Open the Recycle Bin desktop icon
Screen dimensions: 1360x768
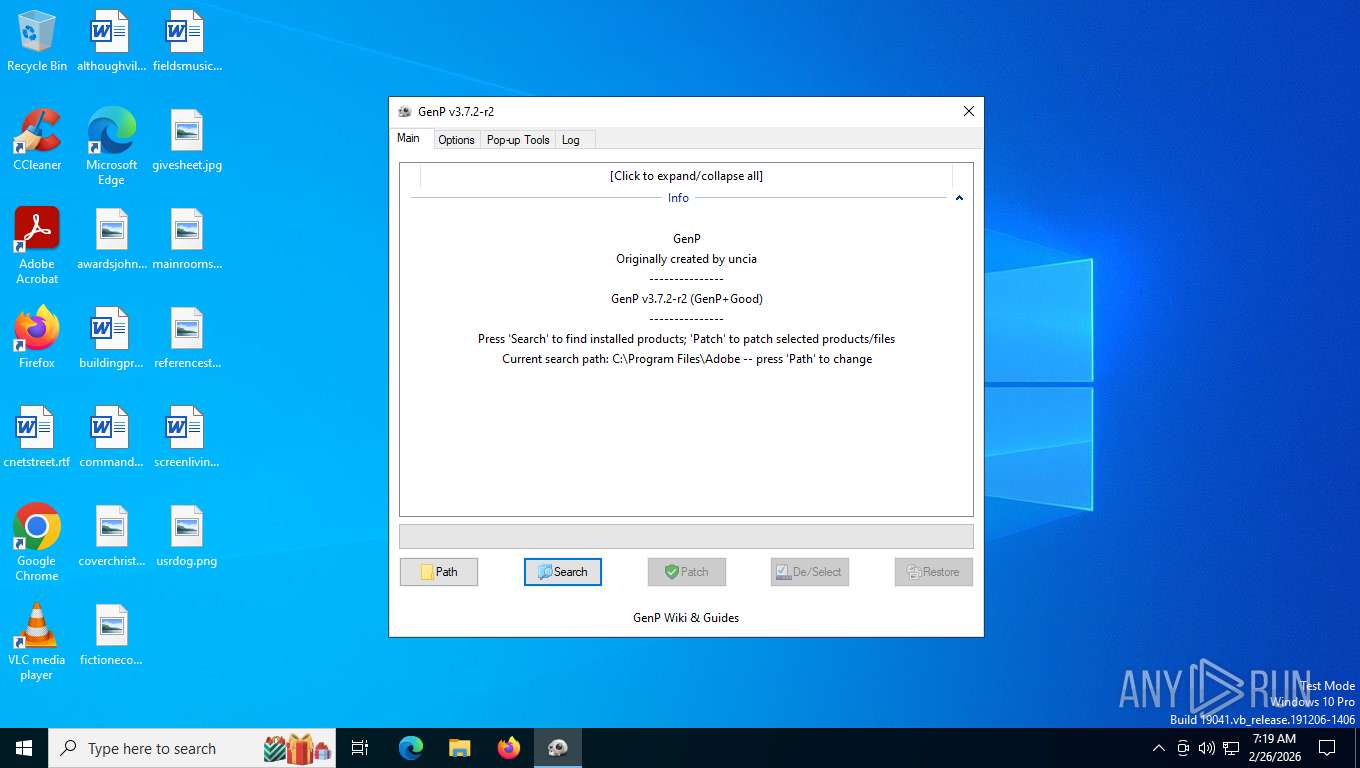click(37, 41)
